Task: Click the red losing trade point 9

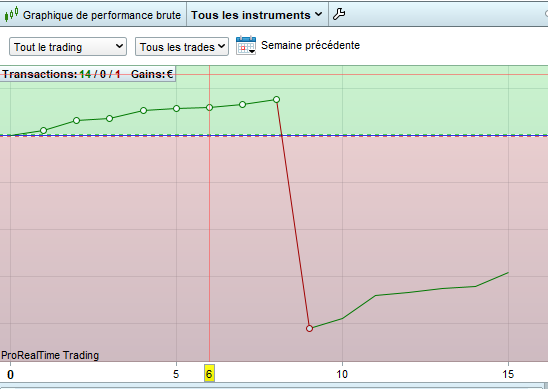Action: point(309,329)
